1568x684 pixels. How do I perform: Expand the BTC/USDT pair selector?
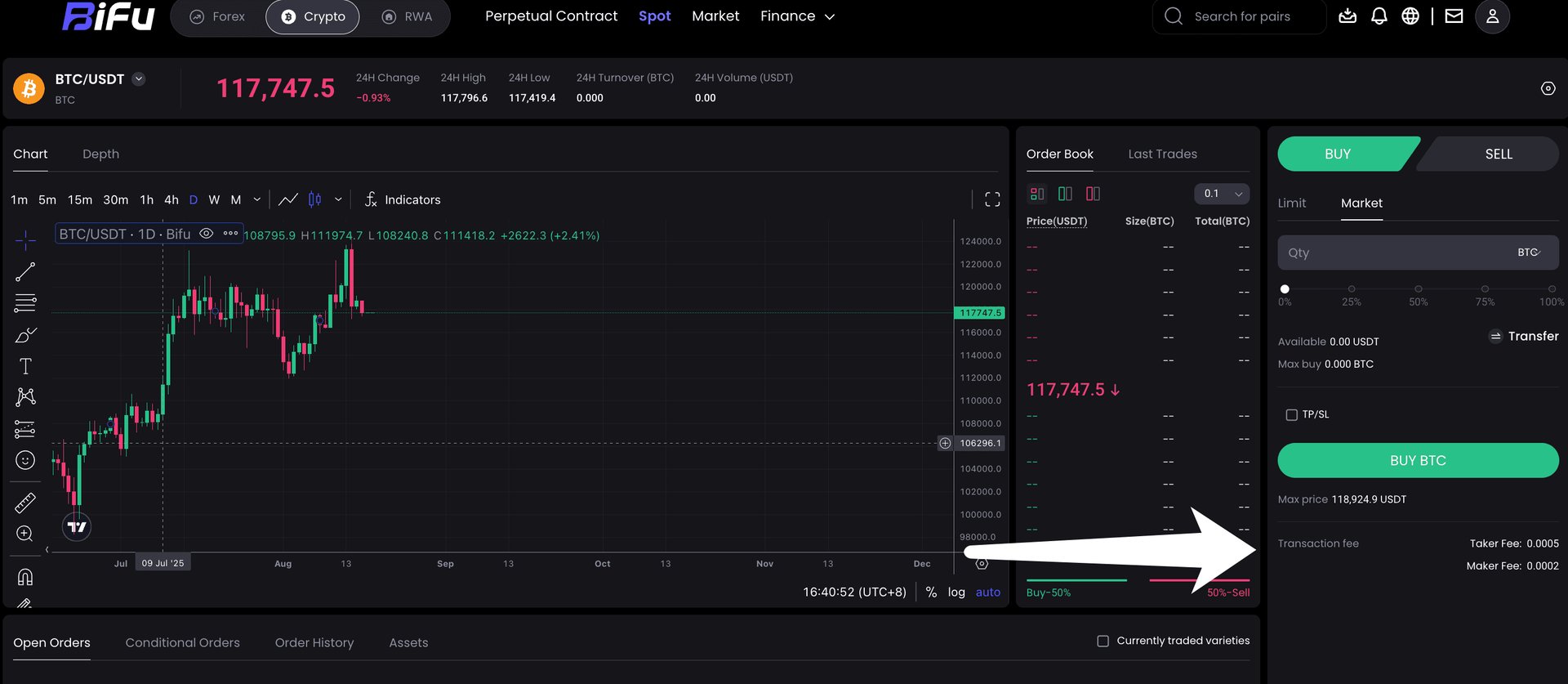[139, 79]
